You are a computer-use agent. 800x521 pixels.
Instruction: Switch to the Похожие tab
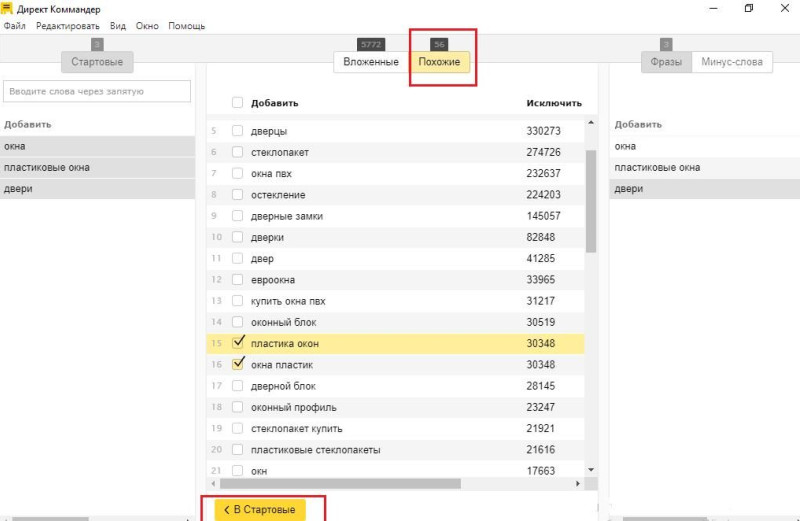[x=439, y=62]
